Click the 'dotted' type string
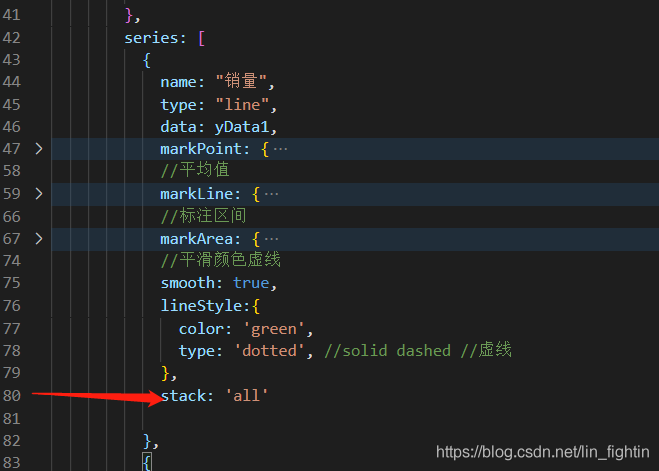 pos(269,351)
